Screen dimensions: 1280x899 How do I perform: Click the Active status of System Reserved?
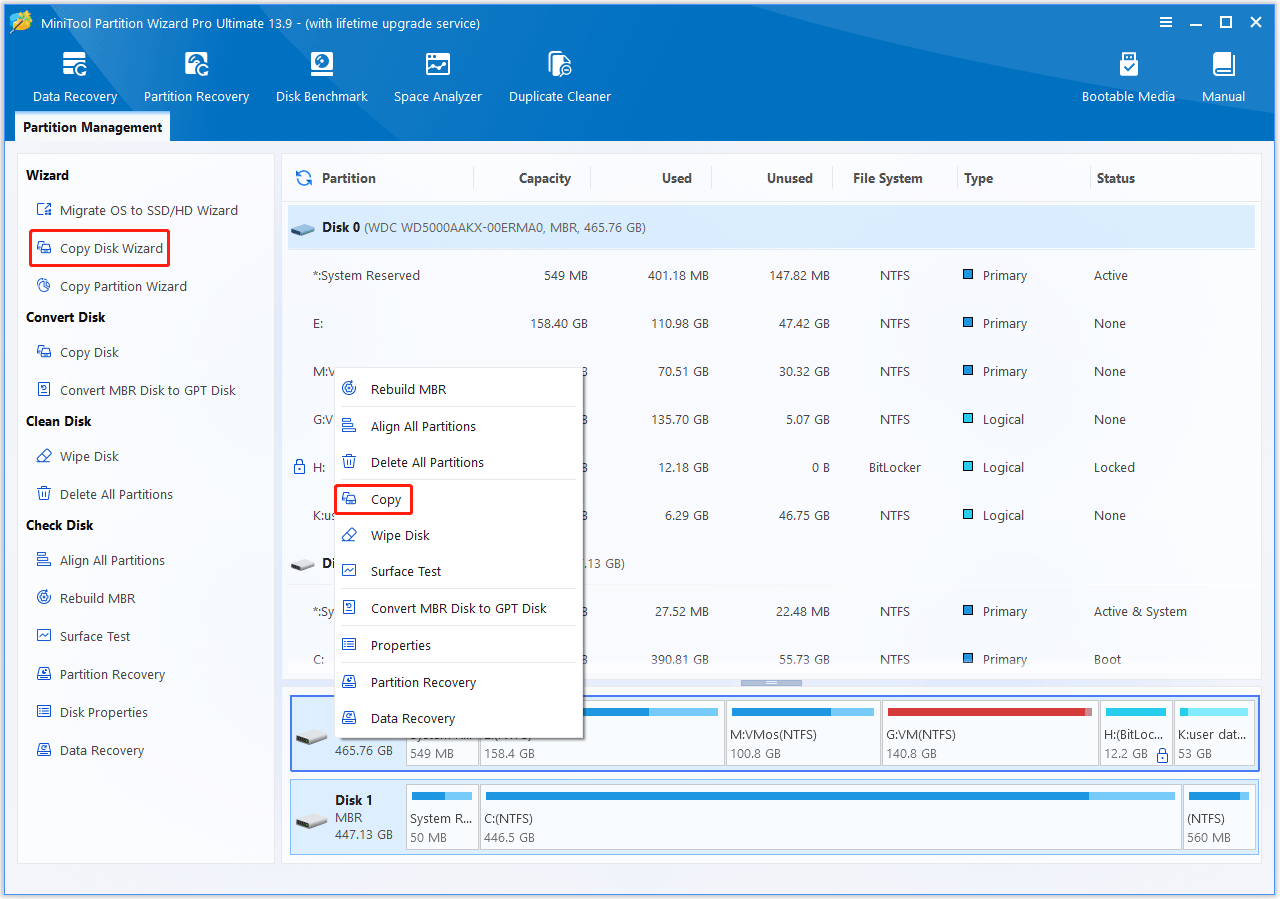(x=1110, y=275)
